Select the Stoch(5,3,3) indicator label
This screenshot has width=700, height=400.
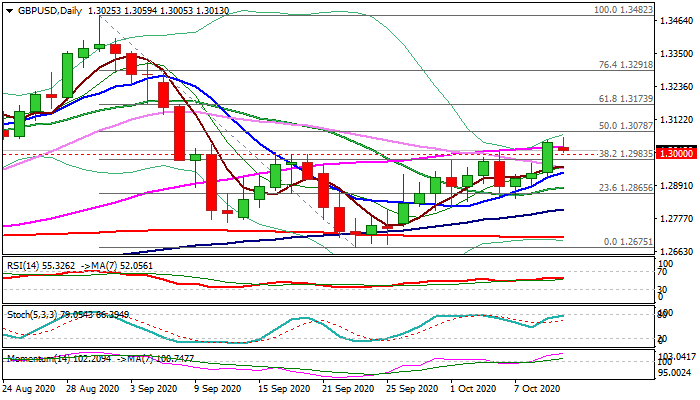(68, 315)
